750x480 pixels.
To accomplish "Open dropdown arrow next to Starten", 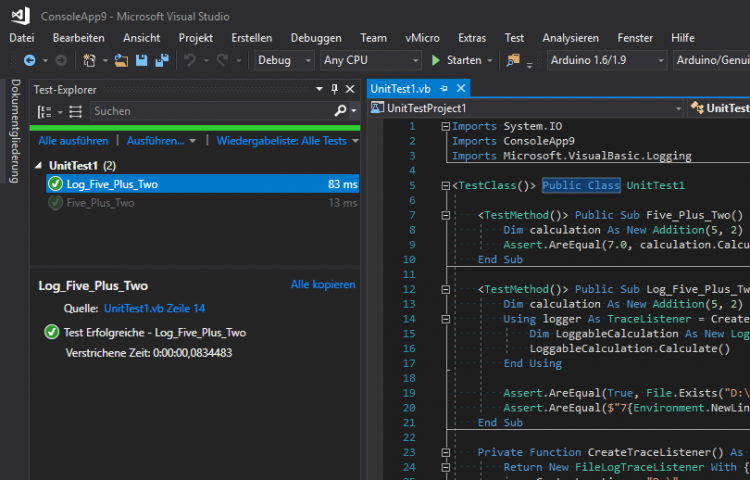I will point(489,61).
